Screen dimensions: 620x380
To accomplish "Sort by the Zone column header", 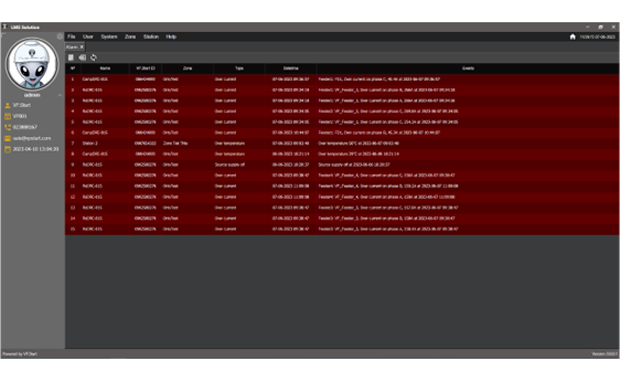I will [x=187, y=68].
